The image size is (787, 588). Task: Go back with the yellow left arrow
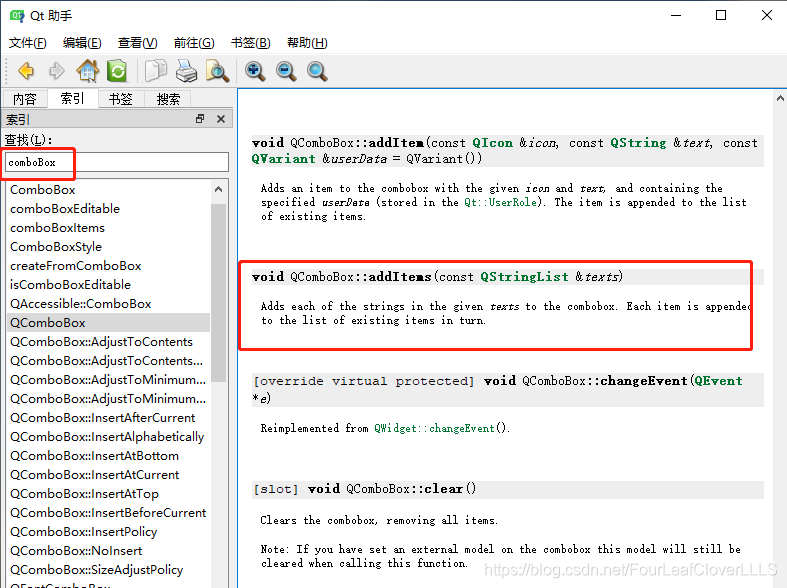(x=26, y=71)
